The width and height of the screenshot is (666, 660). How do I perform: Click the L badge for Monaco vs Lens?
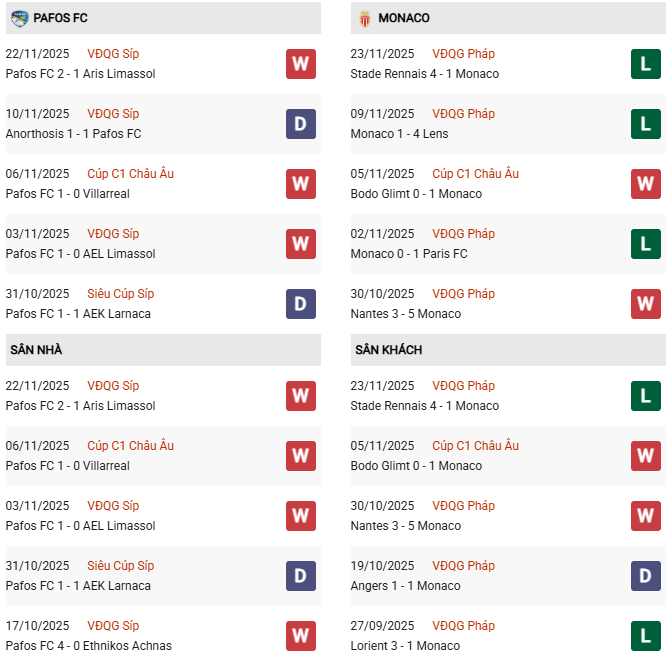[x=645, y=124]
